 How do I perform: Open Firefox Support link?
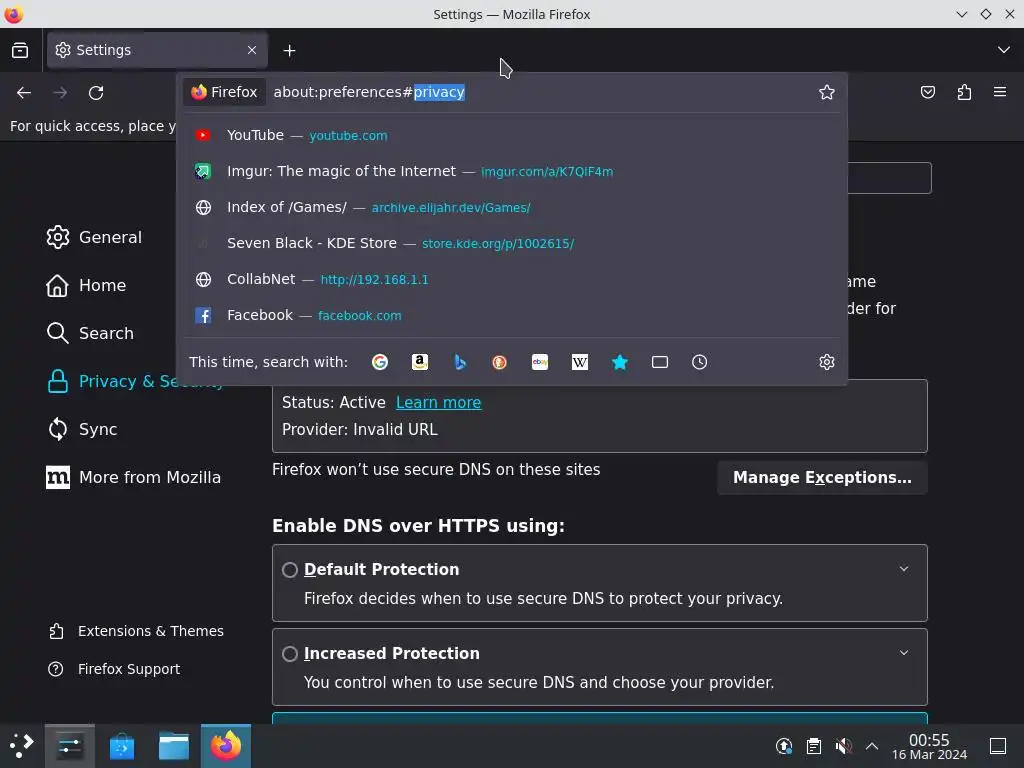click(114, 669)
